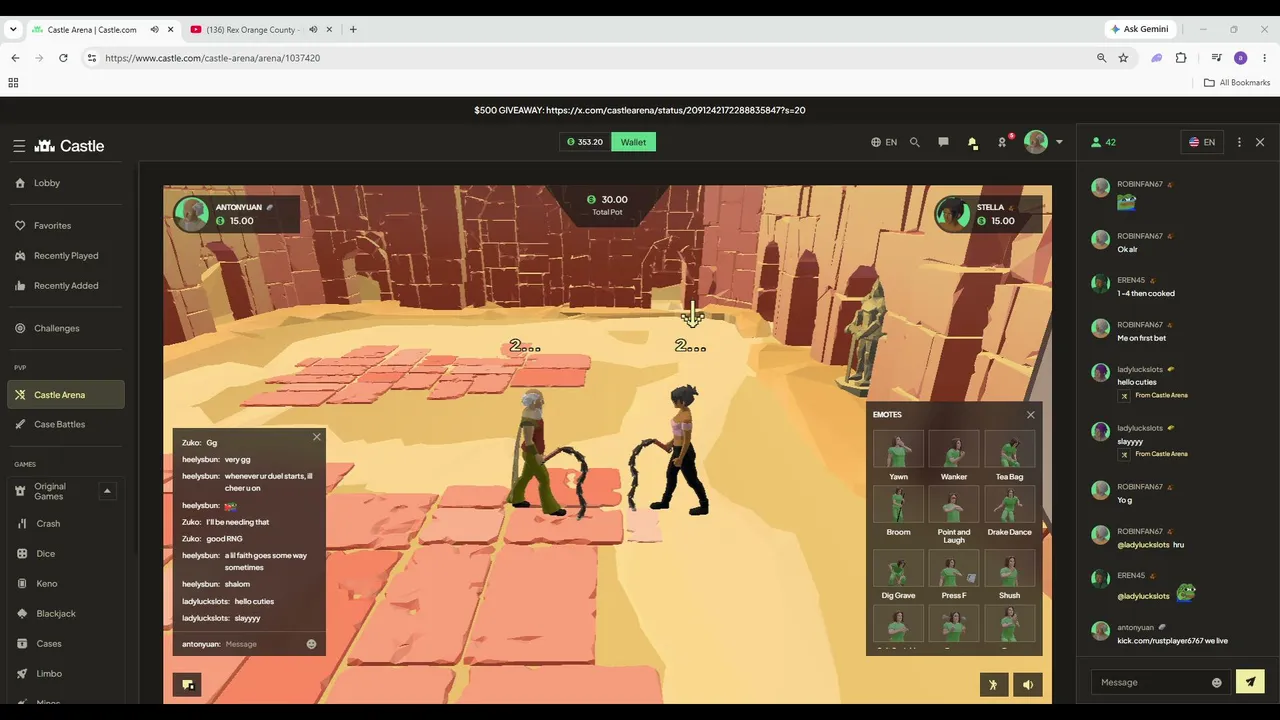Open the globe EN language selector
This screenshot has height=720, width=1280.
coord(884,142)
